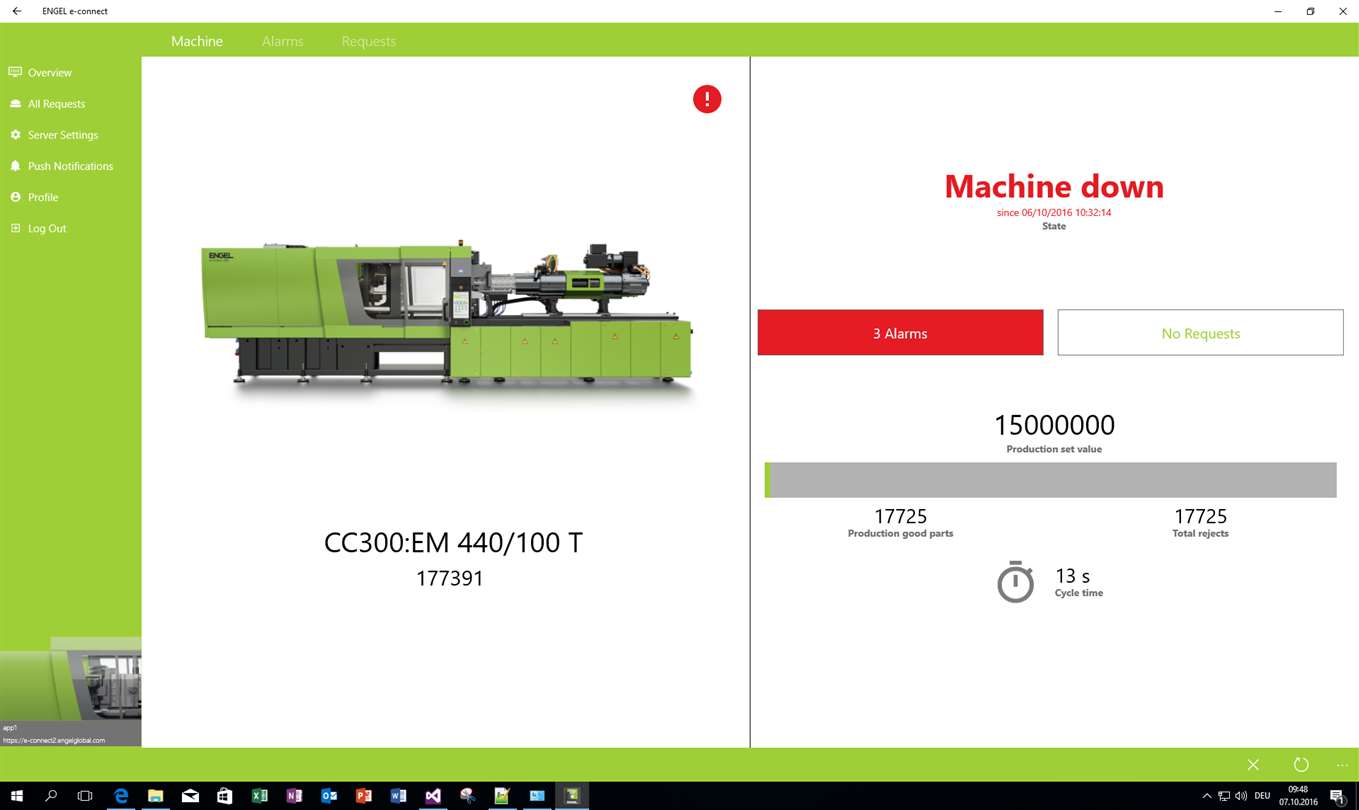Switch to the Alarms tab
This screenshot has width=1359, height=810.
click(x=282, y=41)
